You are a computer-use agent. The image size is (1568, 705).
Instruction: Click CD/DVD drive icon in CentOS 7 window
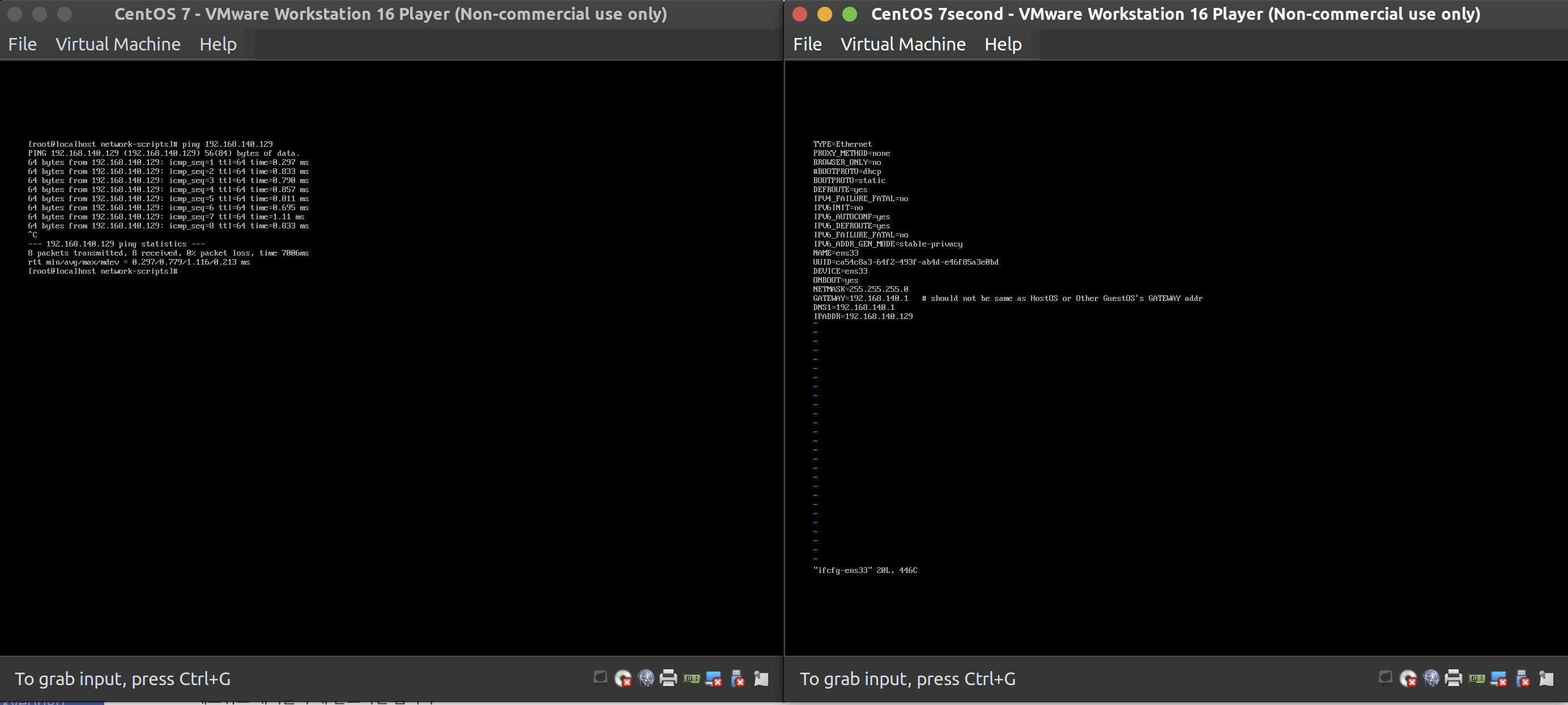(x=623, y=678)
